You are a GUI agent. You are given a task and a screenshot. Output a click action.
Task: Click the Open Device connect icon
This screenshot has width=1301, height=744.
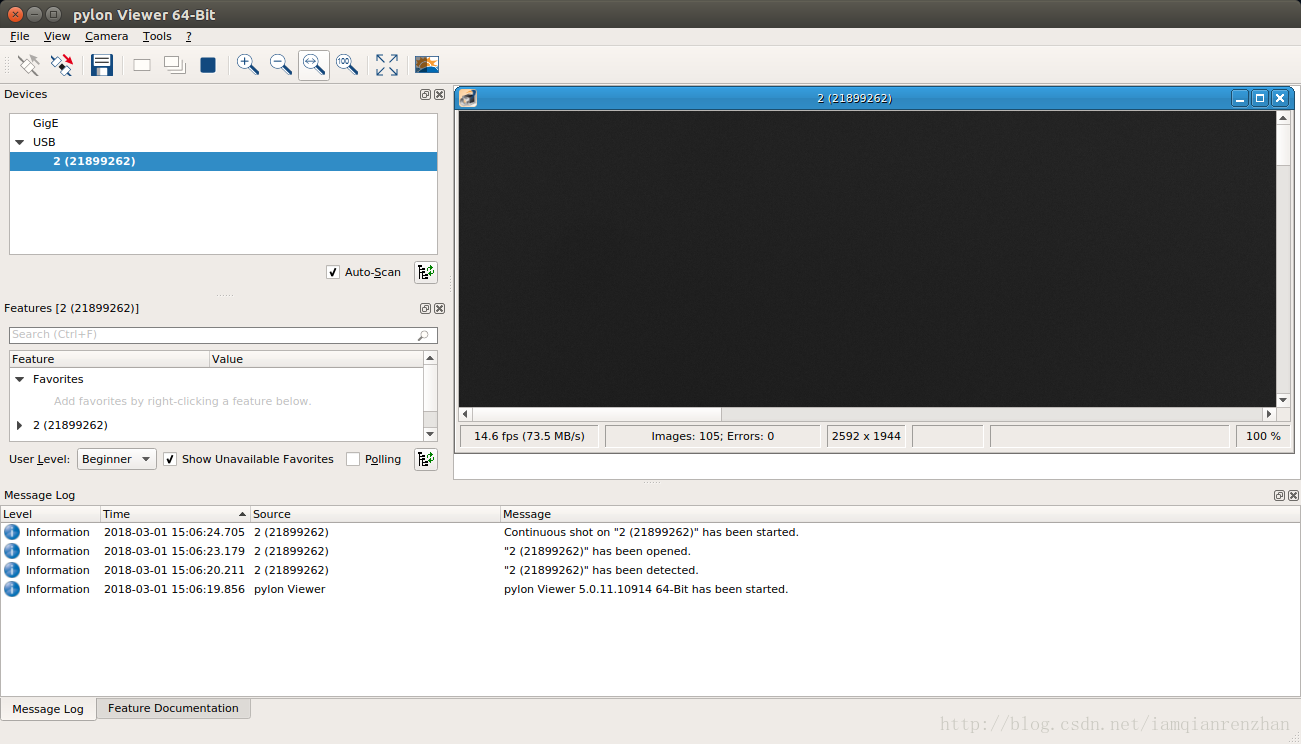tap(29, 65)
